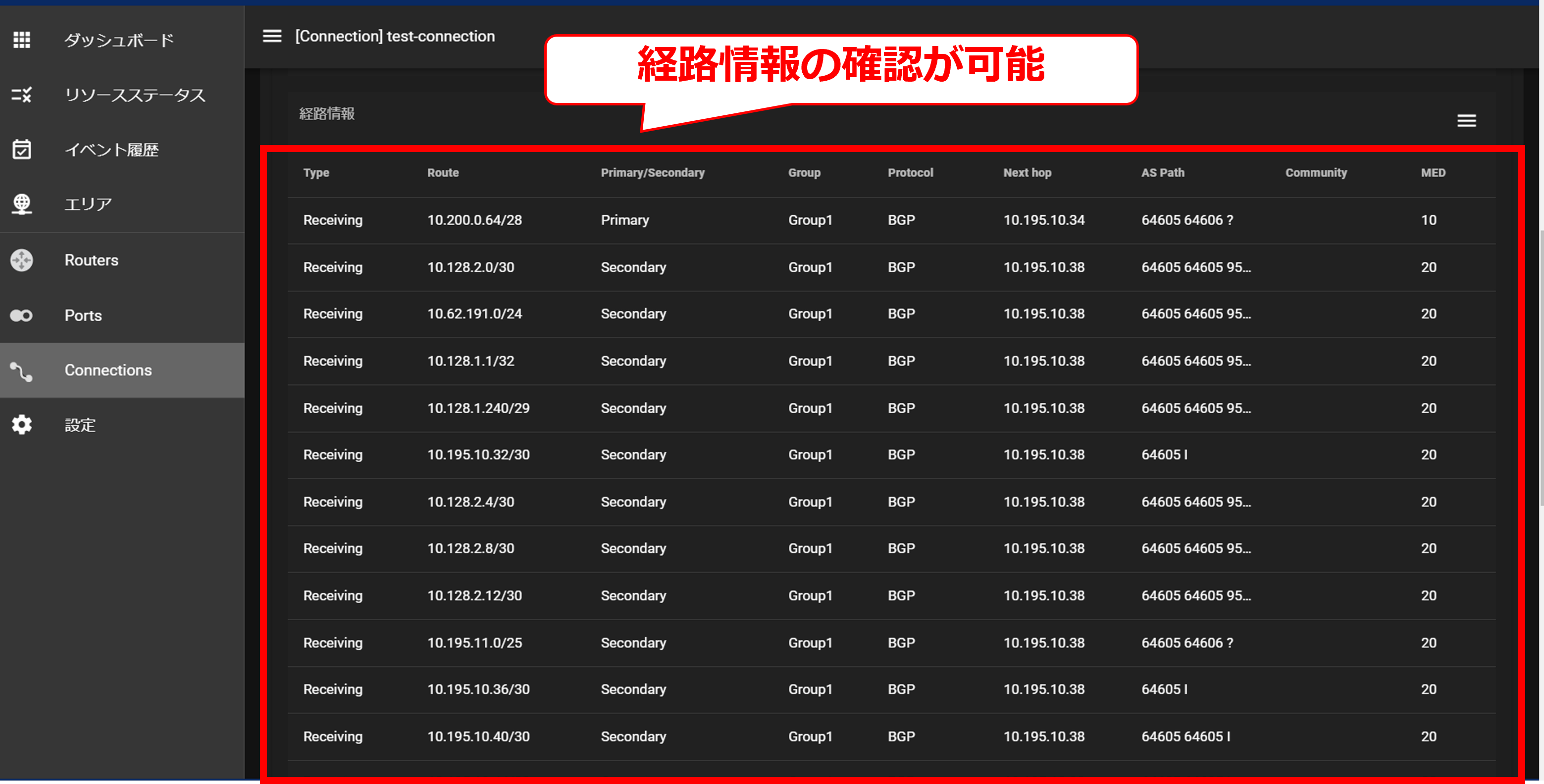Click the Ports toggle-shaped icon
This screenshot has height=784, width=1544.
[22, 315]
